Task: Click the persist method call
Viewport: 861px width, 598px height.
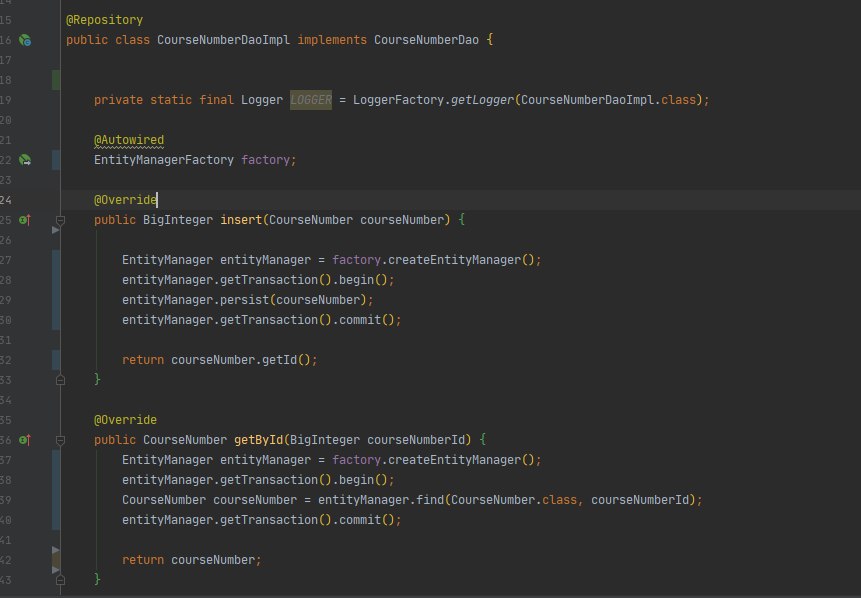Action: coord(244,300)
